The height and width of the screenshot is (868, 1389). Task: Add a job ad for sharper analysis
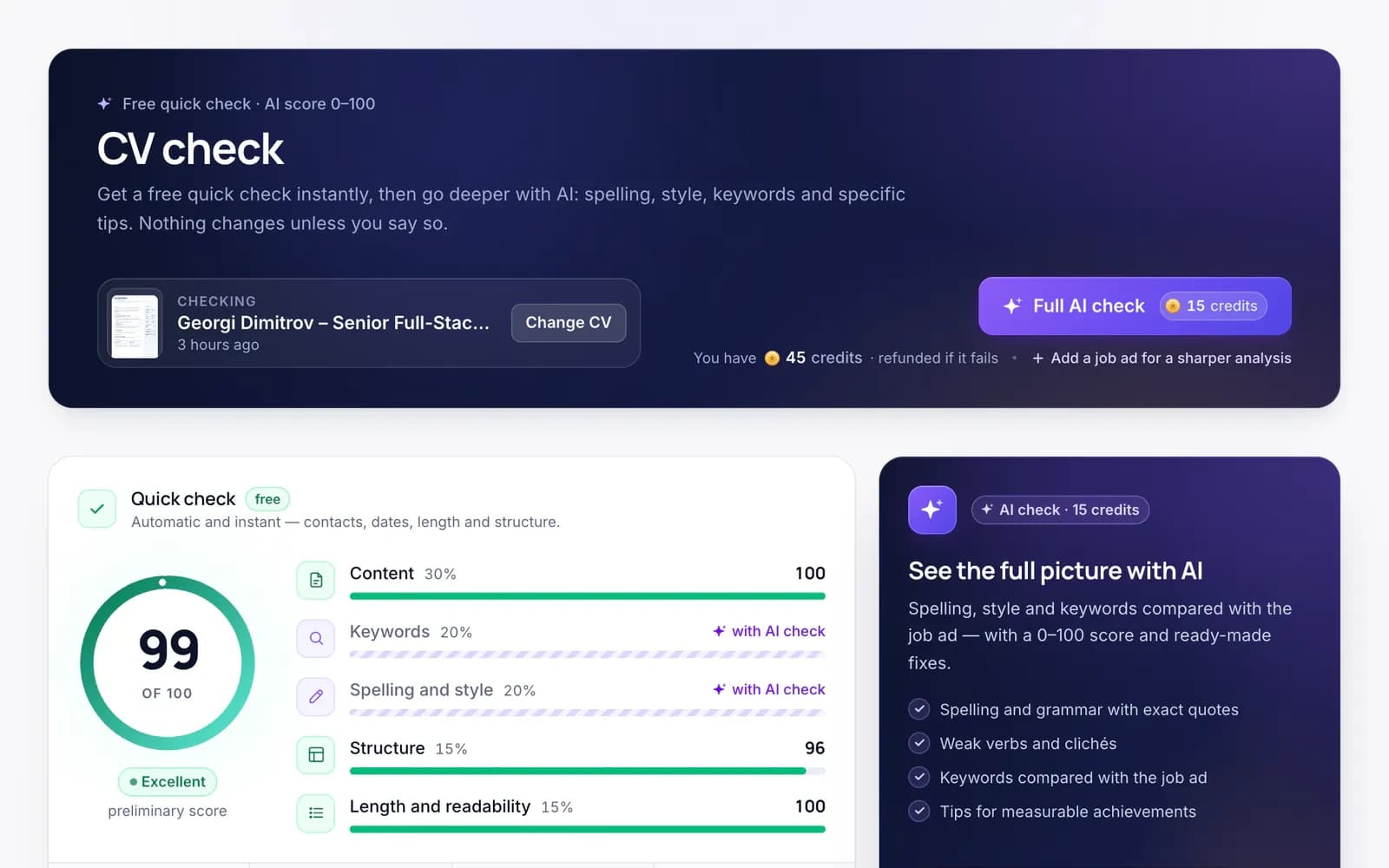1162,358
